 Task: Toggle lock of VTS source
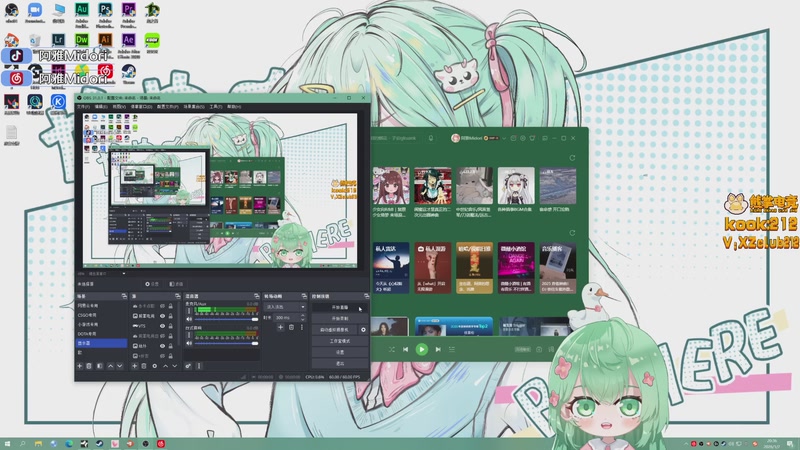[x=170, y=326]
